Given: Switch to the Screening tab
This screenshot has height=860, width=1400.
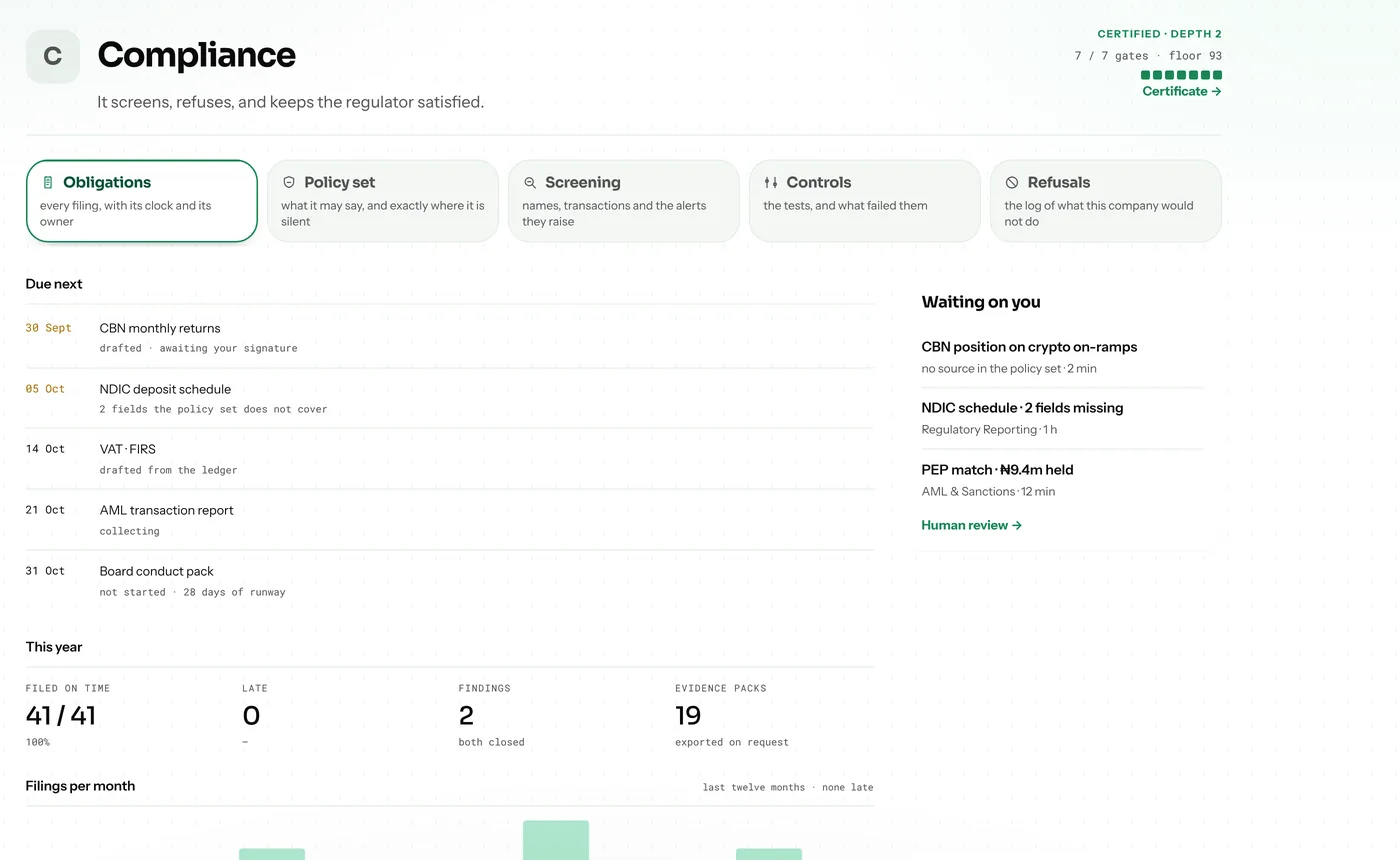Looking at the screenshot, I should point(624,201).
